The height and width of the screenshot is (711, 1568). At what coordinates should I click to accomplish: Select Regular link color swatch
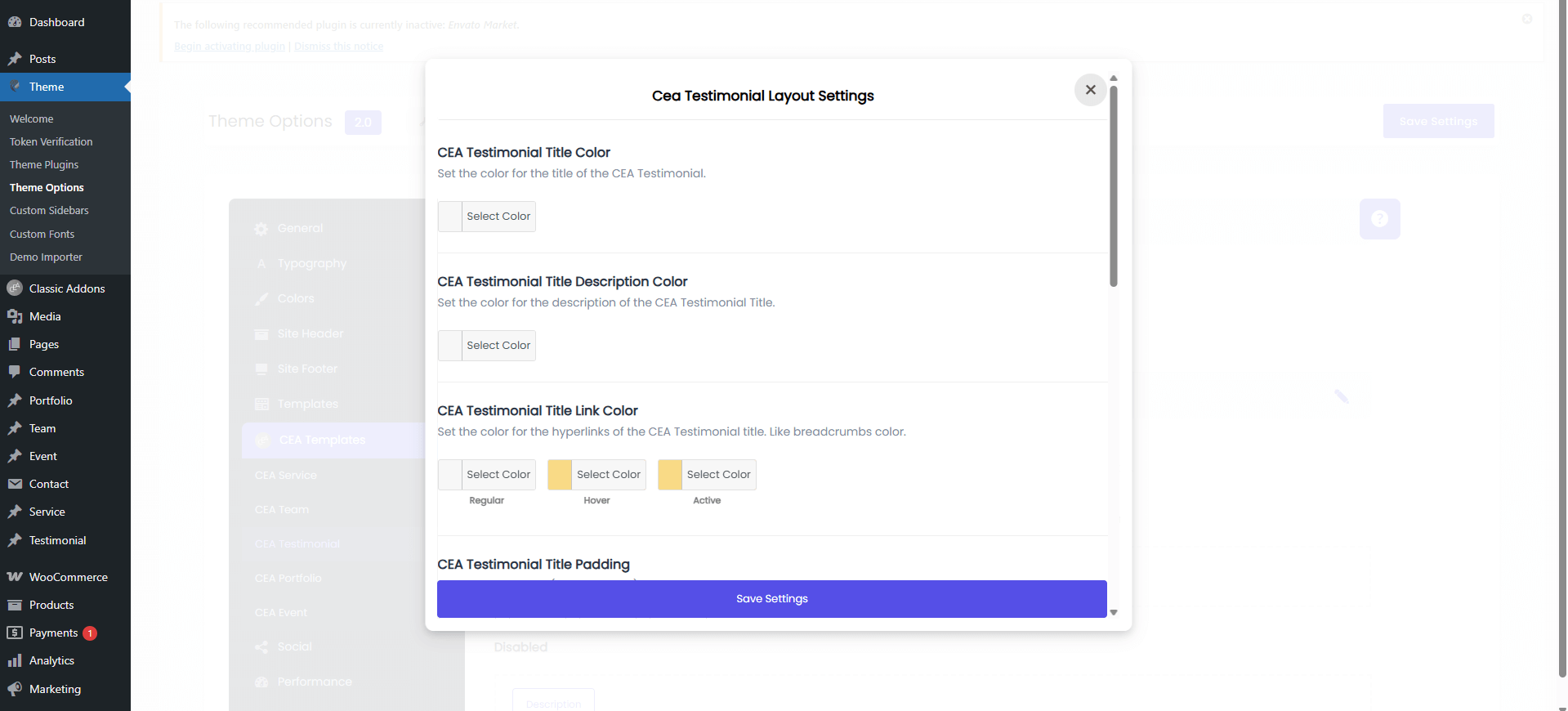[450, 475]
